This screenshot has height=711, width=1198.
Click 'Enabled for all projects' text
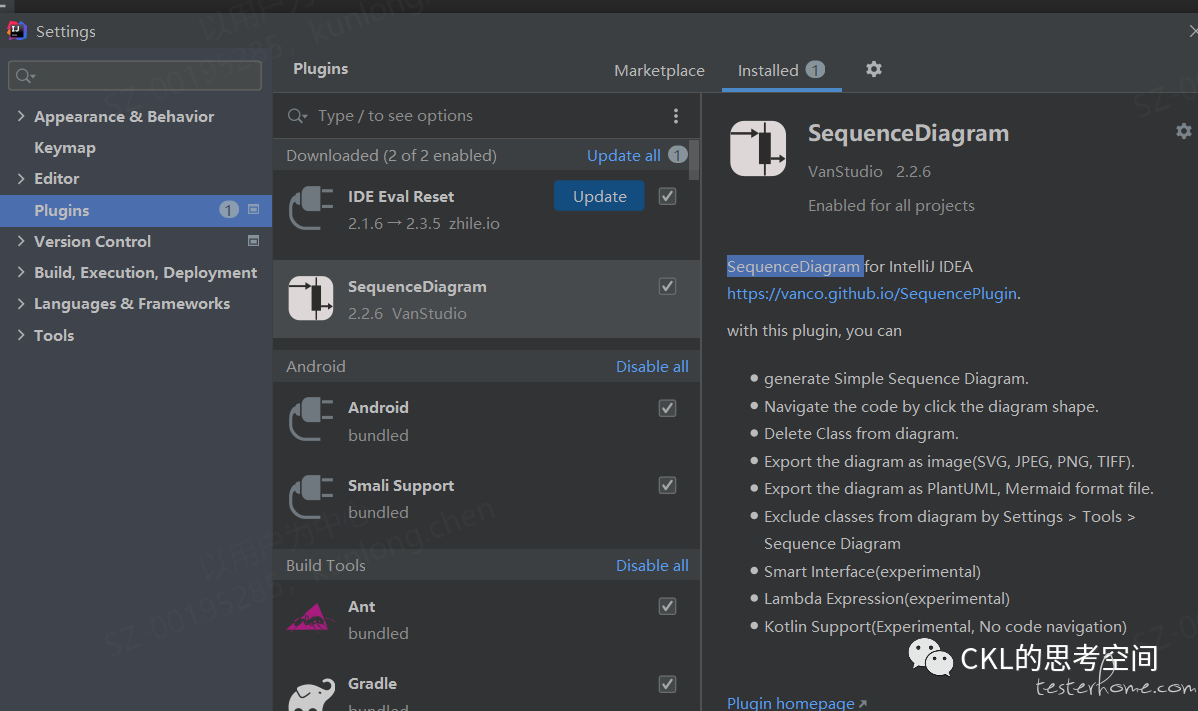point(891,205)
